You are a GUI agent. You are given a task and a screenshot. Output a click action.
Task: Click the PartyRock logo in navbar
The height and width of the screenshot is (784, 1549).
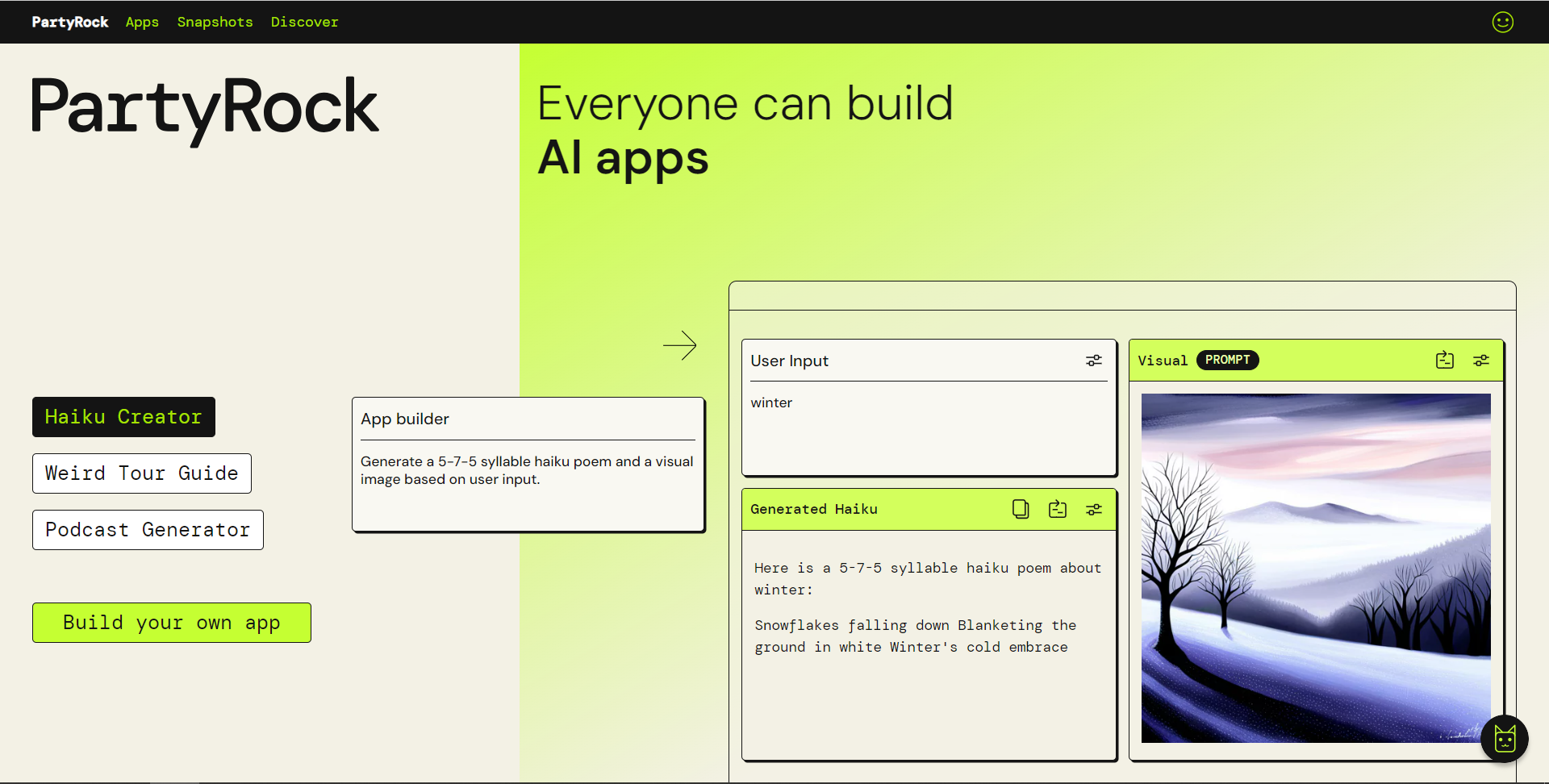pos(70,22)
